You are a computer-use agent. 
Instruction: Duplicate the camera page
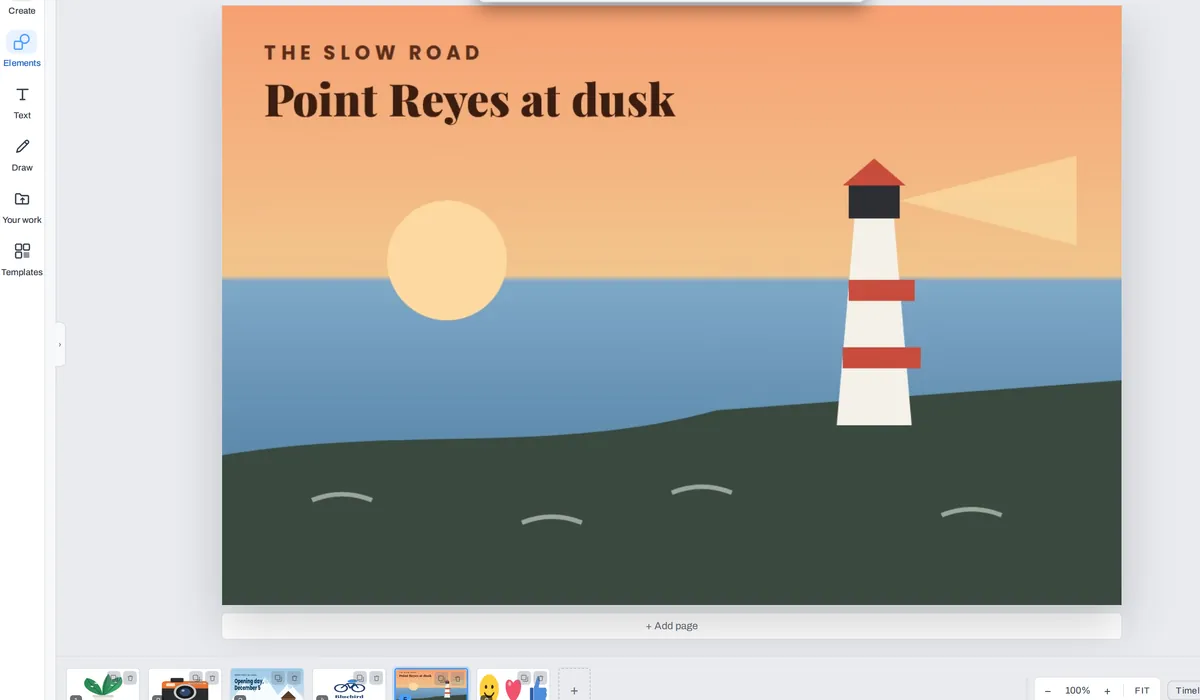[x=196, y=678]
